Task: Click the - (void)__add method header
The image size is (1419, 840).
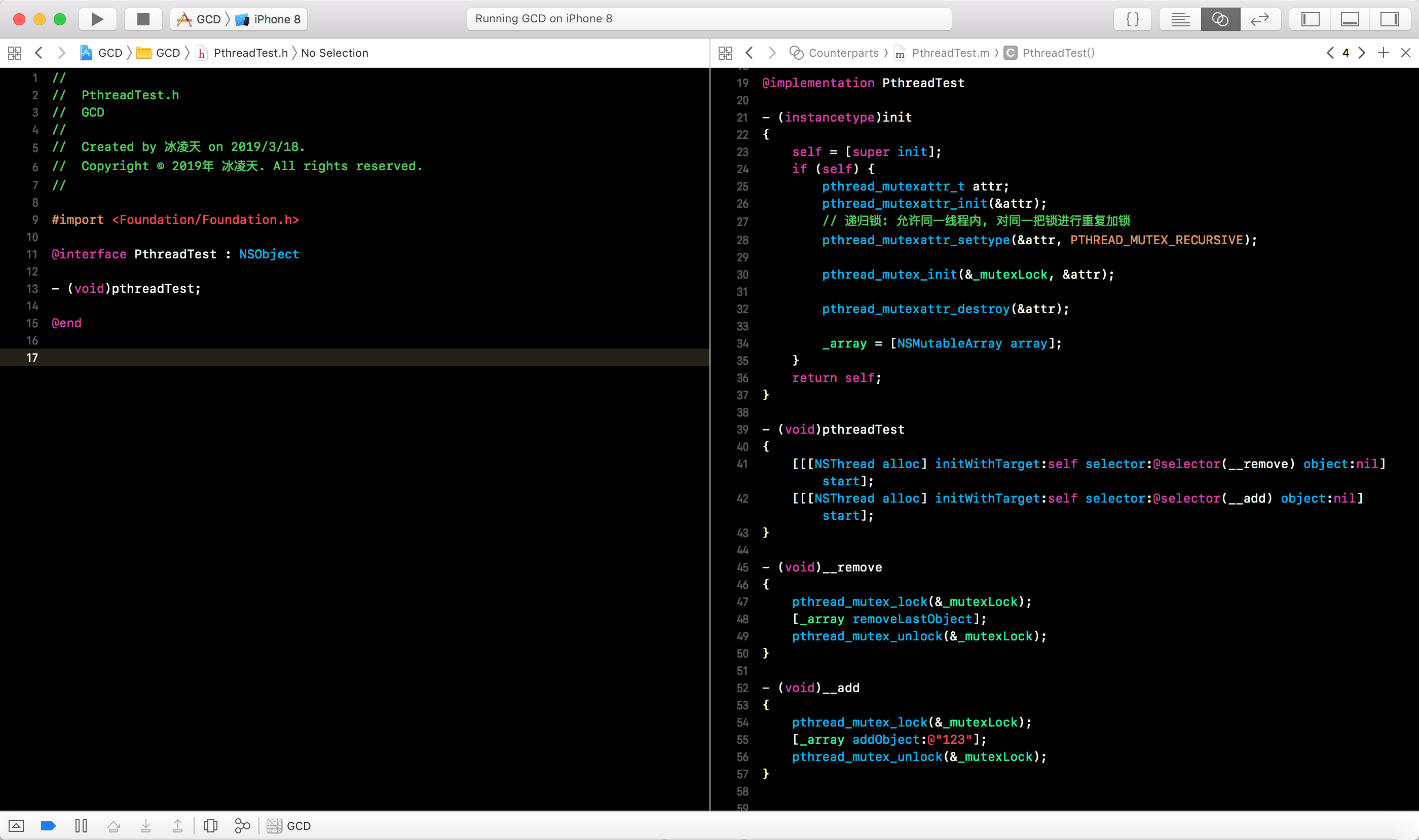Action: [810, 688]
